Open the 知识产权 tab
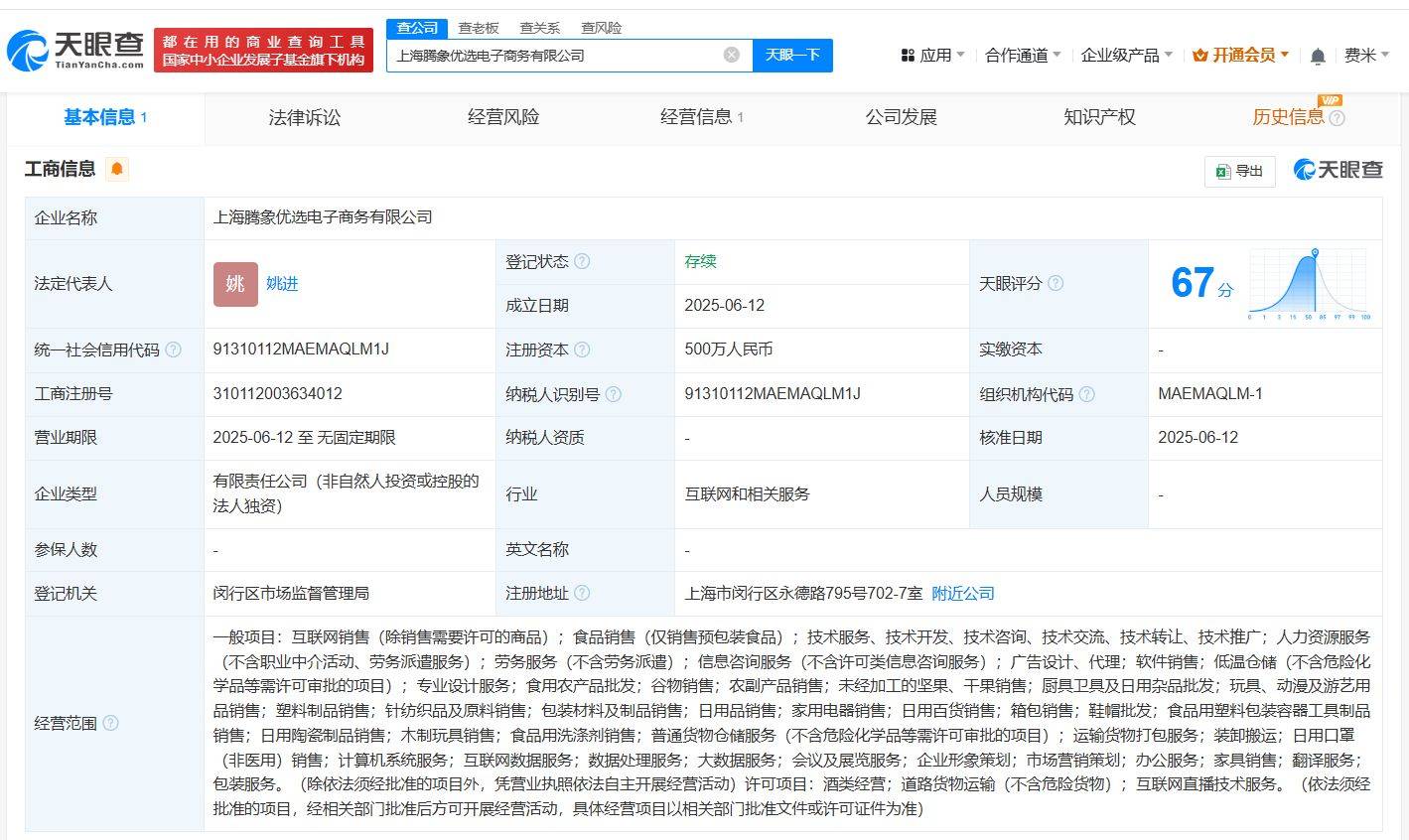Viewport: 1409px width, 840px height. click(1099, 117)
